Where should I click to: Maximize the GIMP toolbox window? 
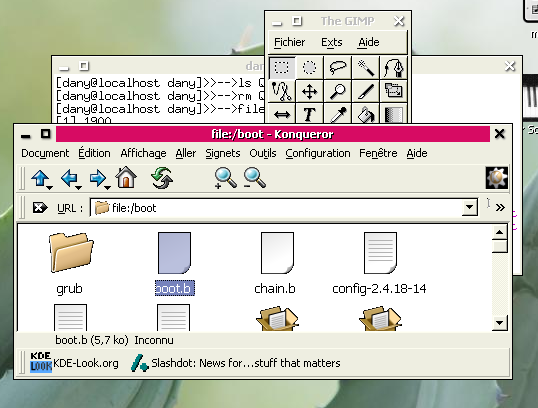(x=297, y=21)
